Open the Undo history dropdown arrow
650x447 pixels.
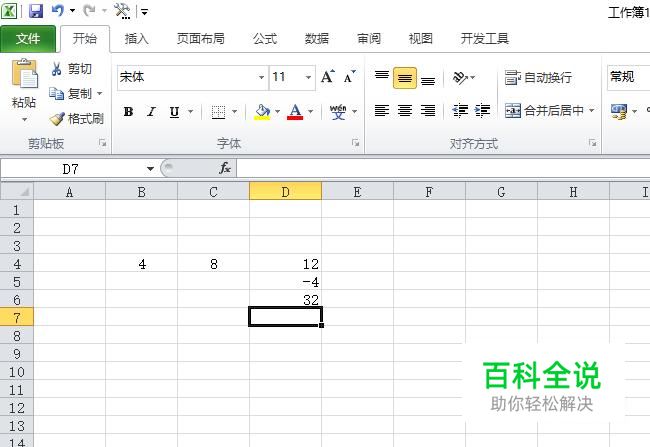pyautogui.click(x=72, y=11)
